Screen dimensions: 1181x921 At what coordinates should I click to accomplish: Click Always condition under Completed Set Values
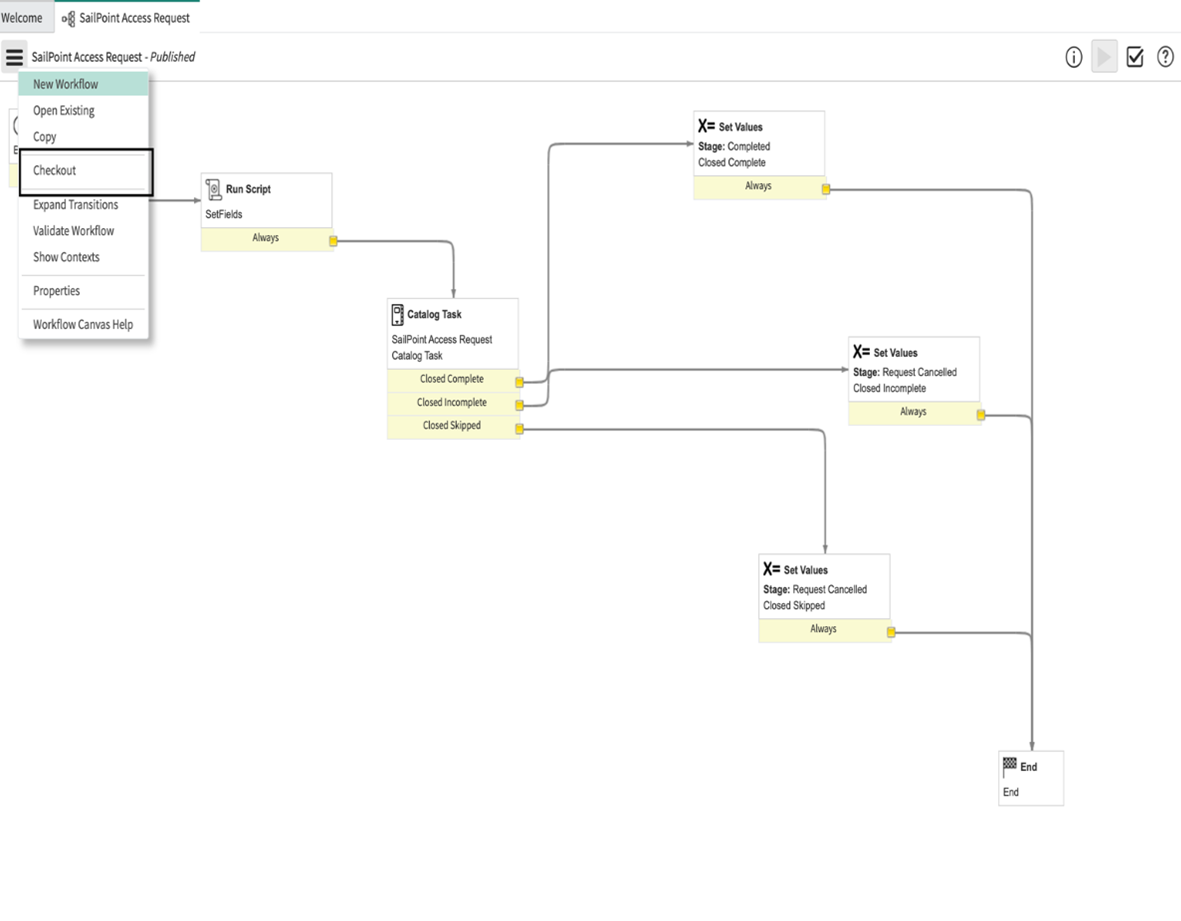(758, 186)
